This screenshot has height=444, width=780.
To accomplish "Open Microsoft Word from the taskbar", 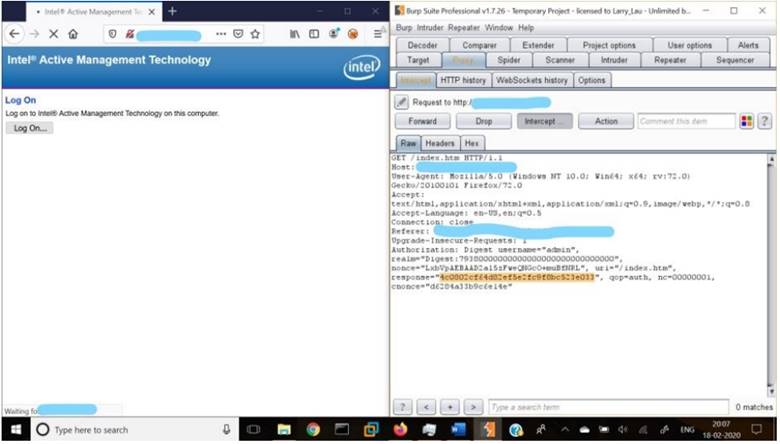I will [458, 430].
